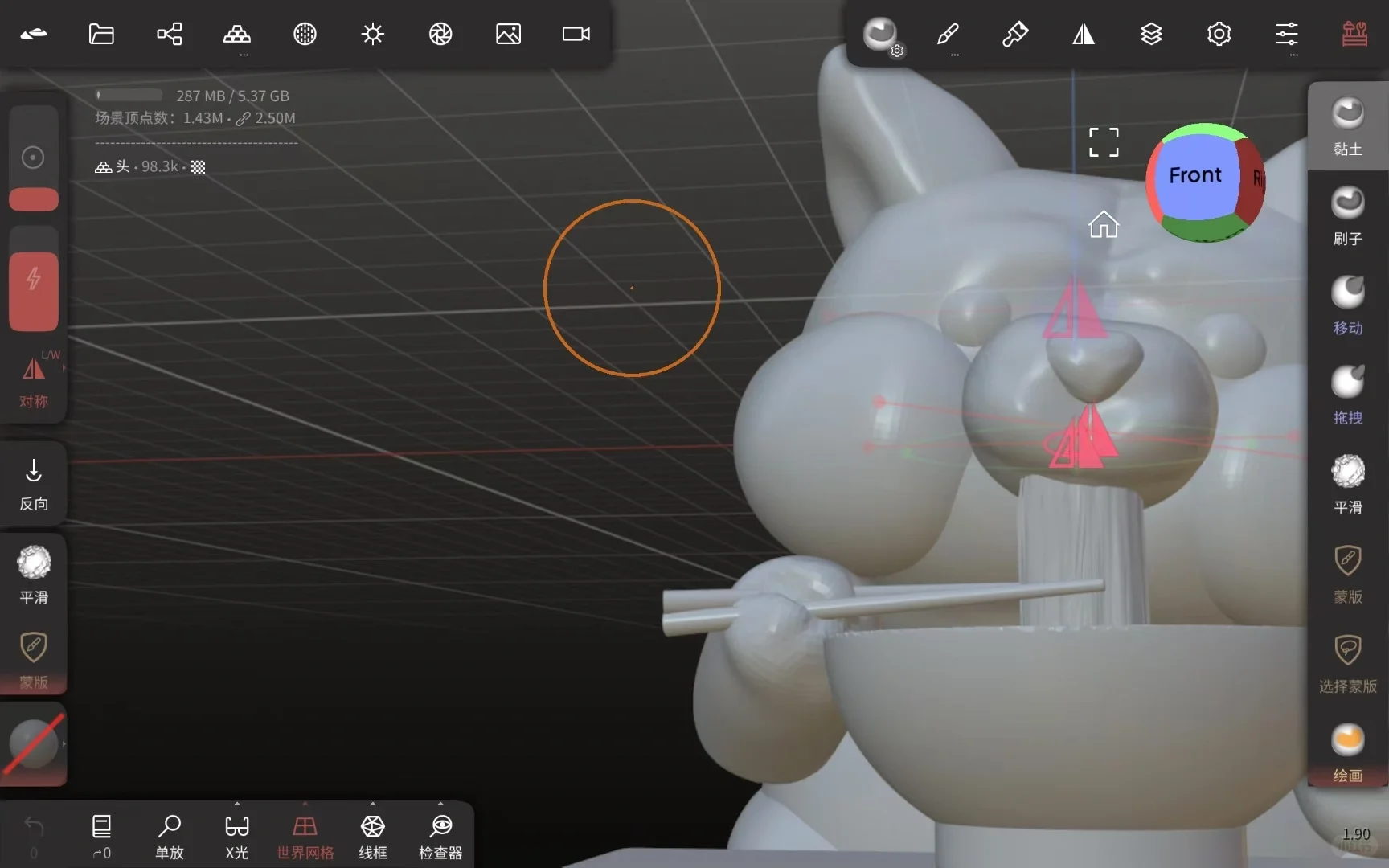Select the 选择蒙版 tool
Image resolution: width=1389 pixels, height=868 pixels.
[1348, 663]
